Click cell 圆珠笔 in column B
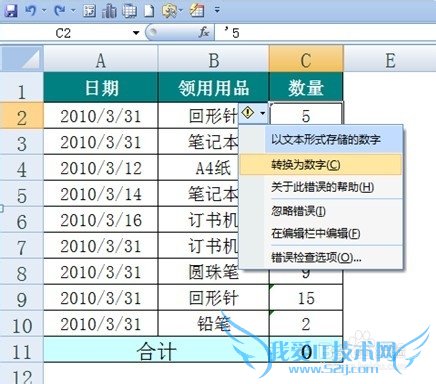This screenshot has height=384, width=436. point(213,272)
